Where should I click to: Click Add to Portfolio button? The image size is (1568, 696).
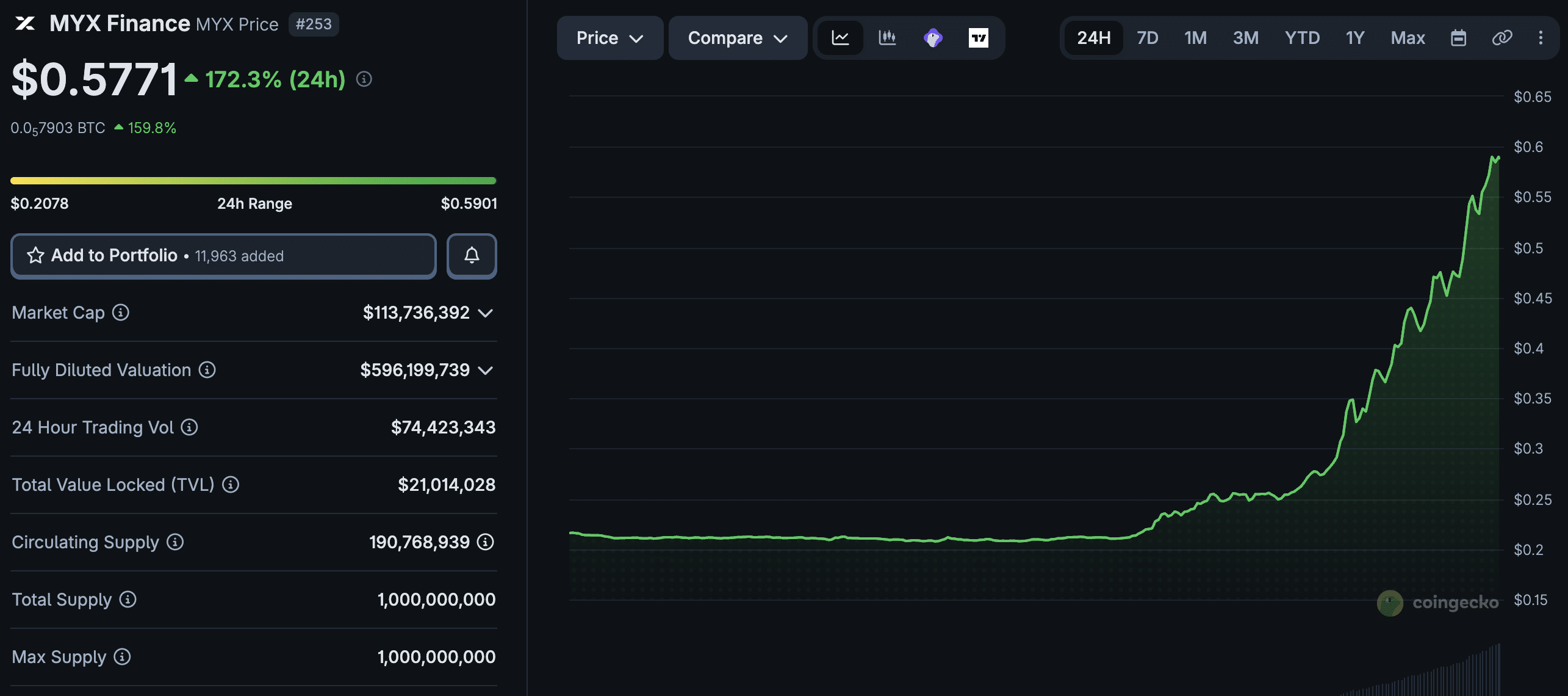click(x=223, y=256)
